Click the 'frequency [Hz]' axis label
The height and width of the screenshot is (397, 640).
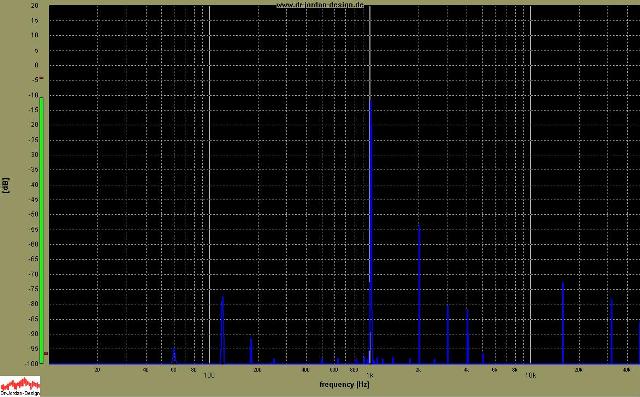pos(344,384)
